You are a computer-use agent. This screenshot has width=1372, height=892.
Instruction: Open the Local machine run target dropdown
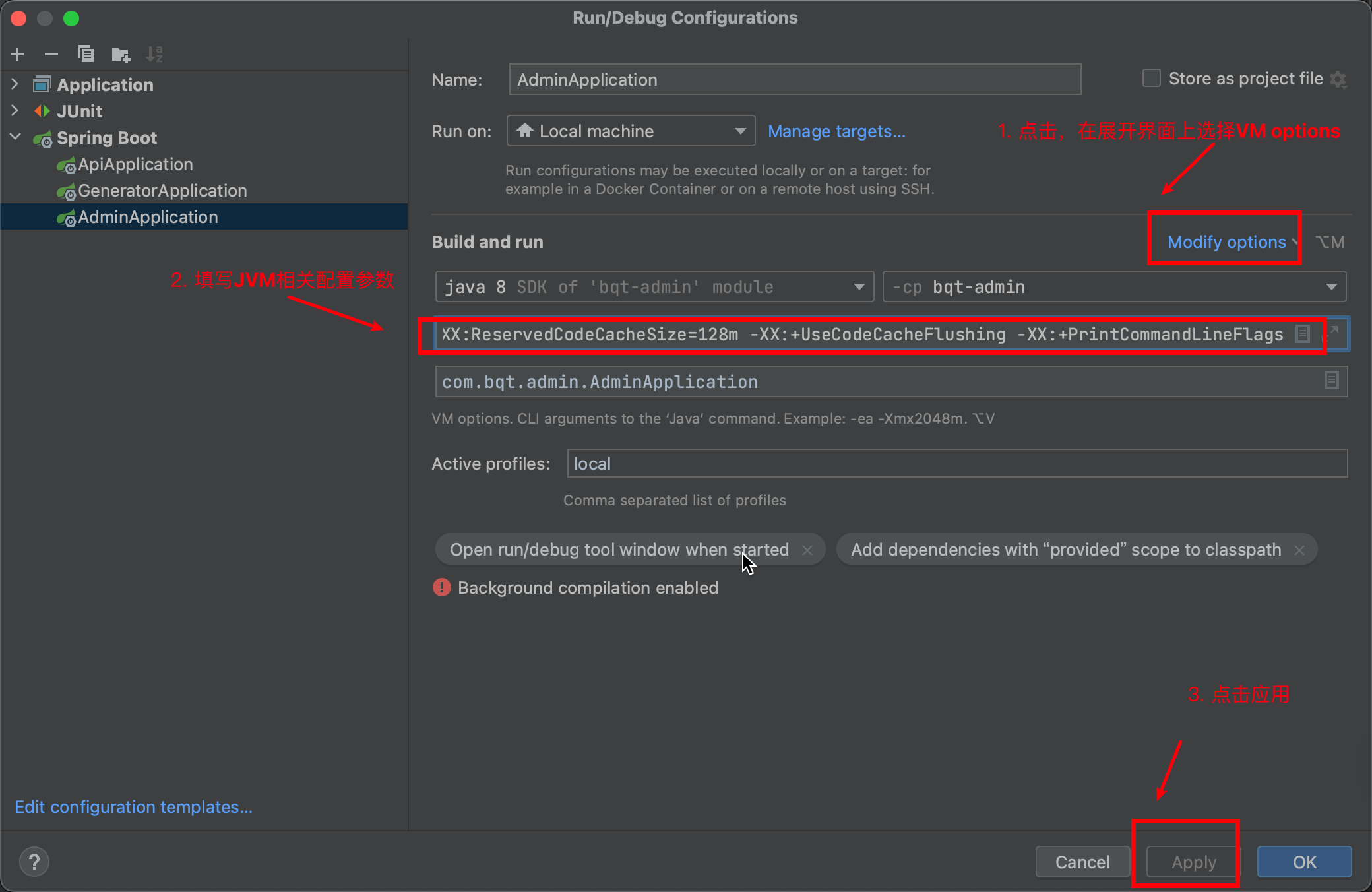click(631, 131)
